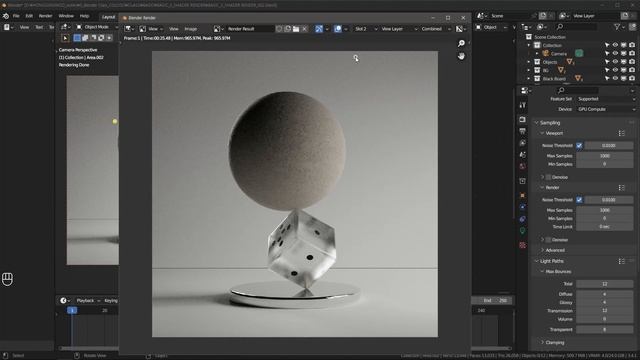Toggle the overlay icon in render window header
640x360 pixels.
338,29
